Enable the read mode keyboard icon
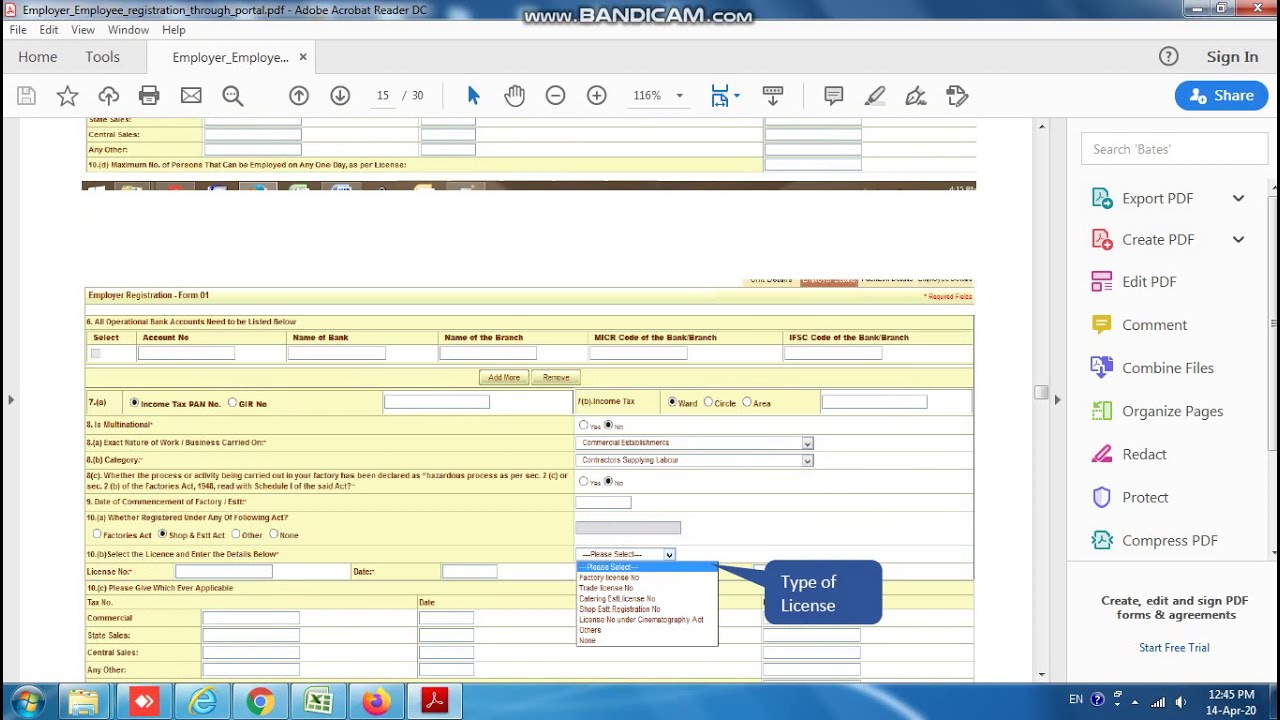 772,96
